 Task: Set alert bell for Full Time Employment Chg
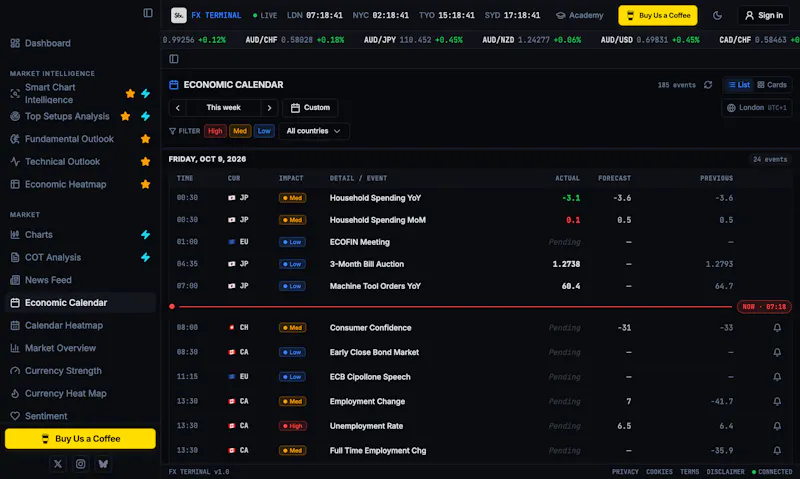point(777,450)
